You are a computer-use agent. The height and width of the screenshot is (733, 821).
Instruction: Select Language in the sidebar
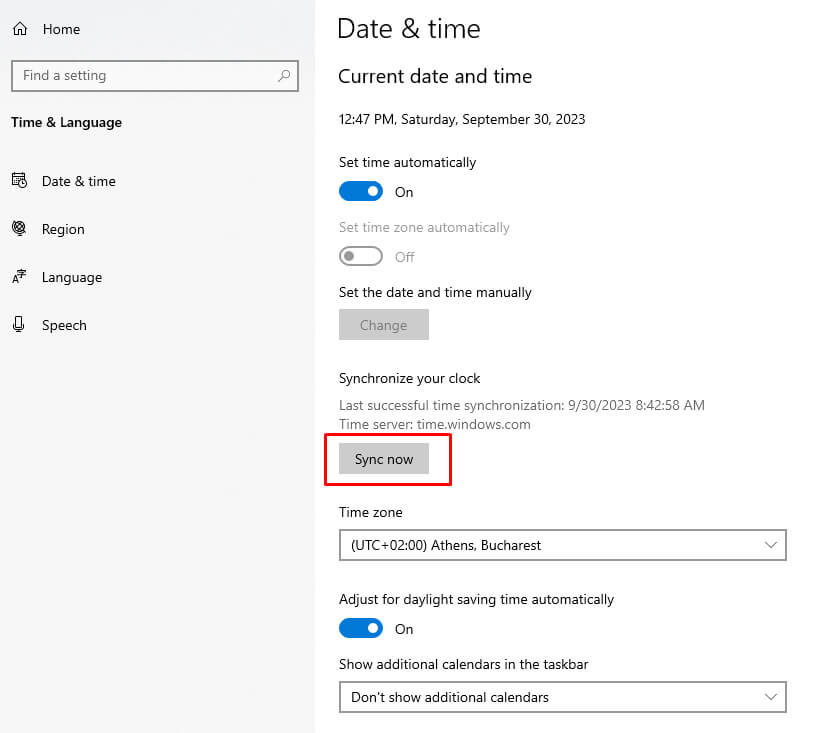[x=72, y=277]
